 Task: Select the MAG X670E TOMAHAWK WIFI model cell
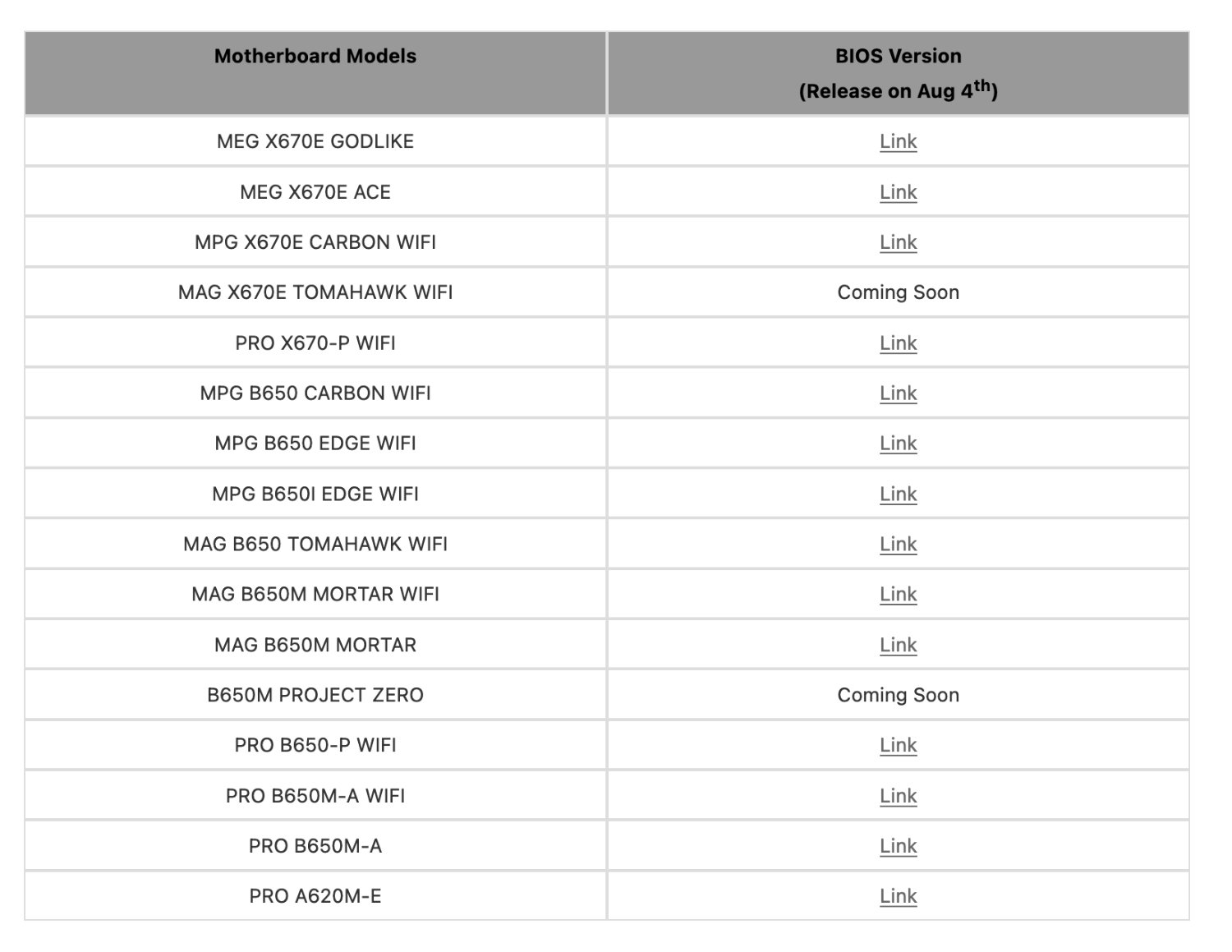[315, 292]
